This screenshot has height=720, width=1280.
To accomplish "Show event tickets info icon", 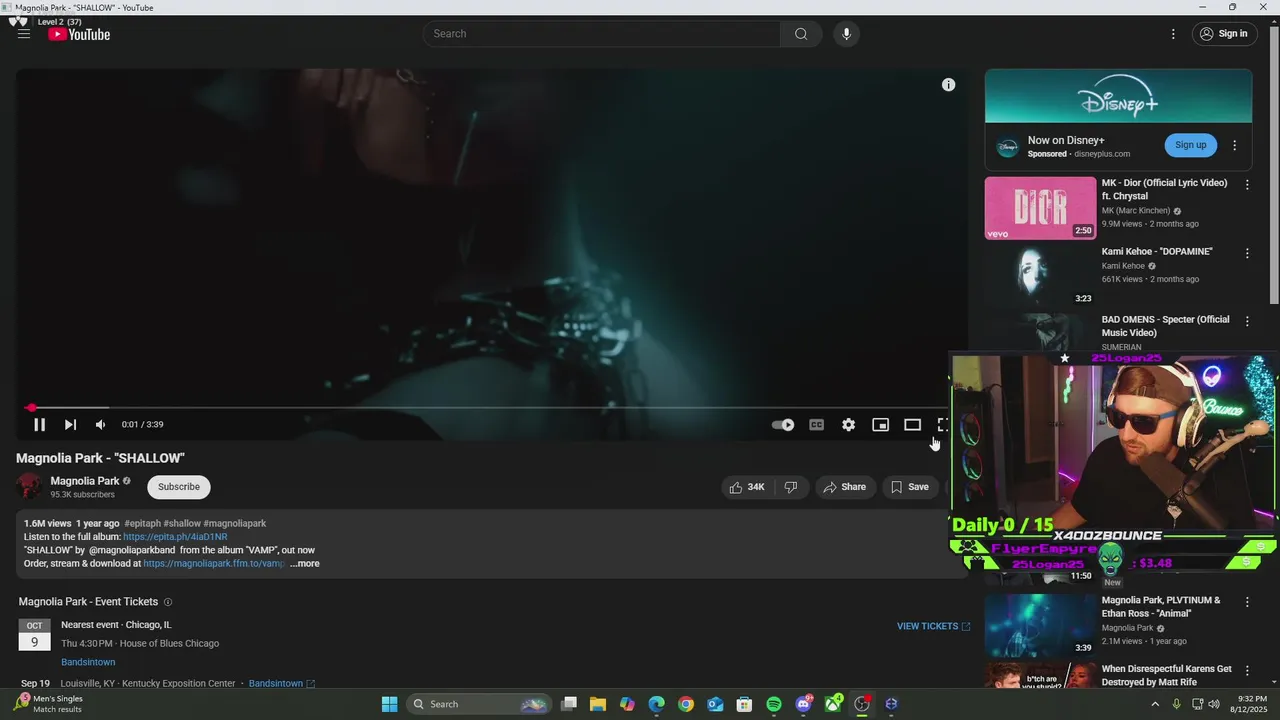I will pos(168,602).
